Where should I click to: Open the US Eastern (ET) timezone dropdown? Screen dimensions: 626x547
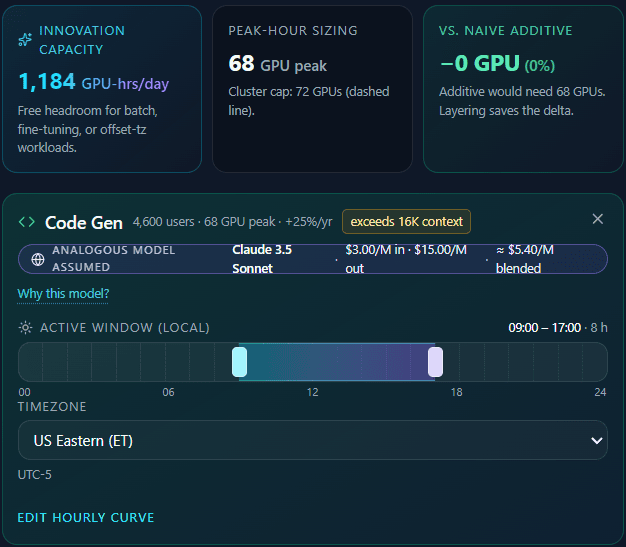313,440
